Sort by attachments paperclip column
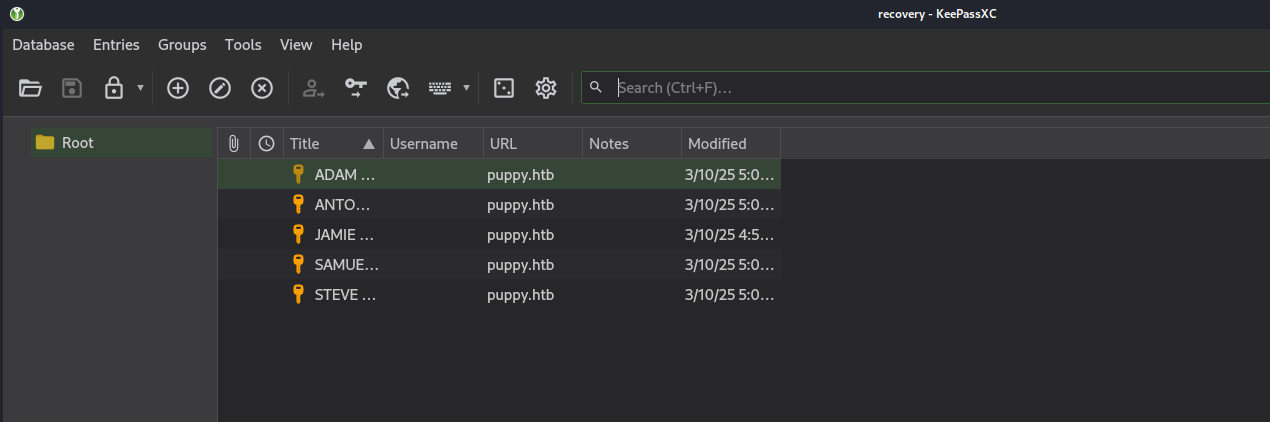The width and height of the screenshot is (1270, 422). coord(234,144)
